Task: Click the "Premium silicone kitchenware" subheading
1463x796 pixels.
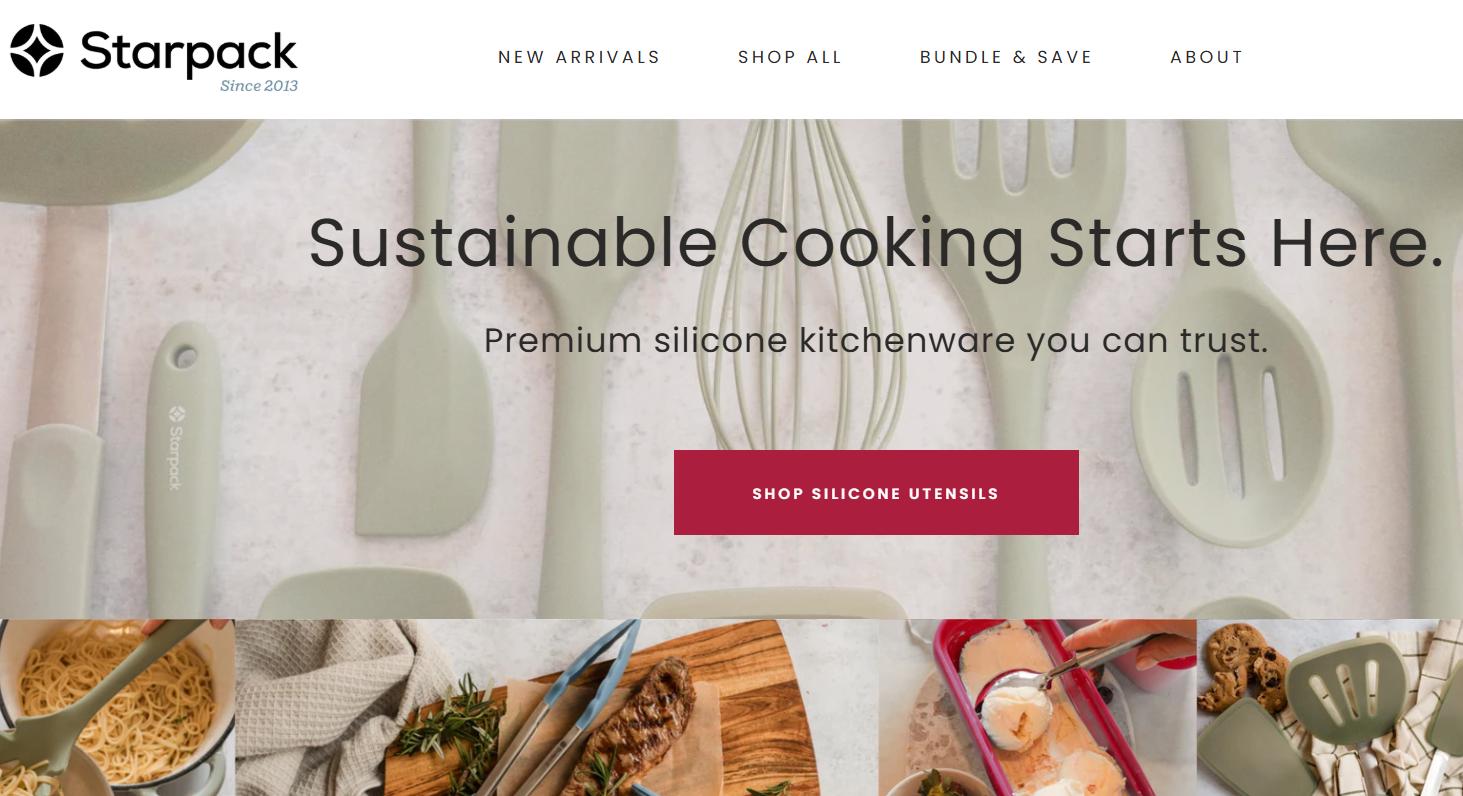Action: (x=876, y=341)
